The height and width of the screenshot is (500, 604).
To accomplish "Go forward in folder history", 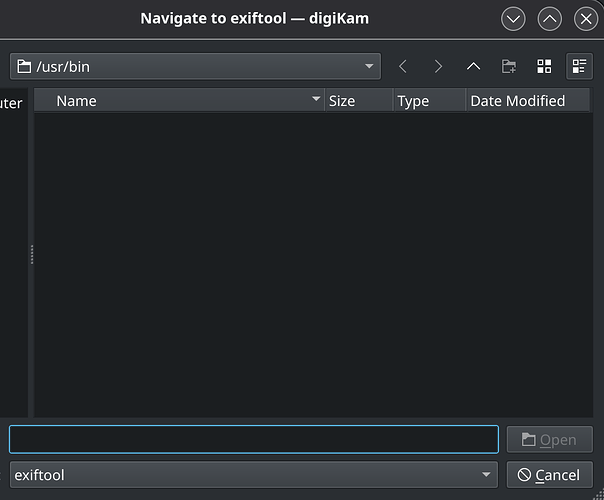I will (438, 67).
